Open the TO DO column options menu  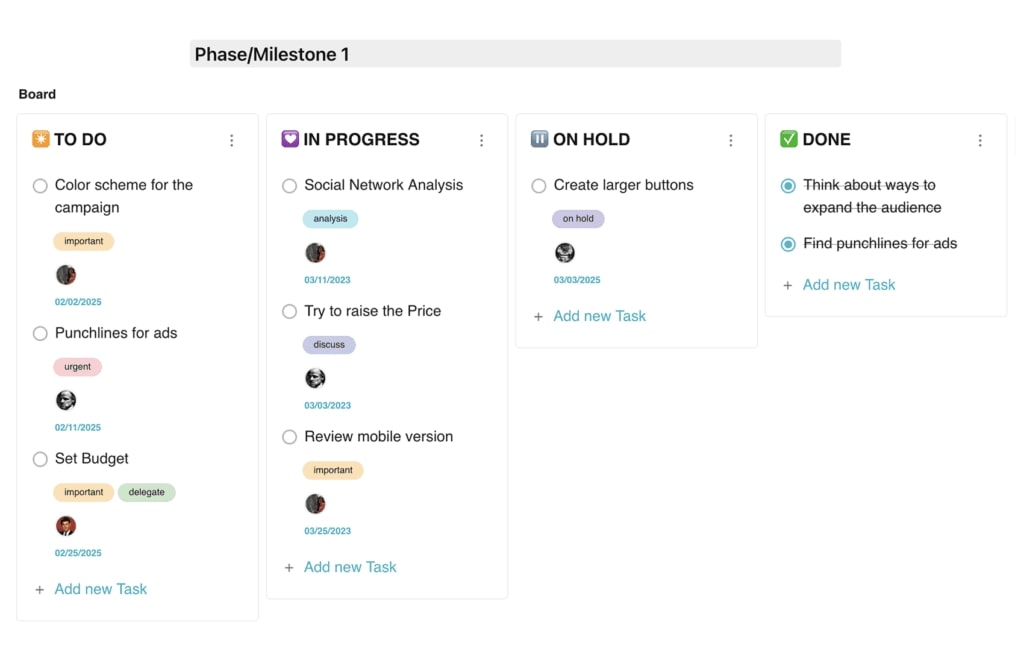tap(232, 141)
